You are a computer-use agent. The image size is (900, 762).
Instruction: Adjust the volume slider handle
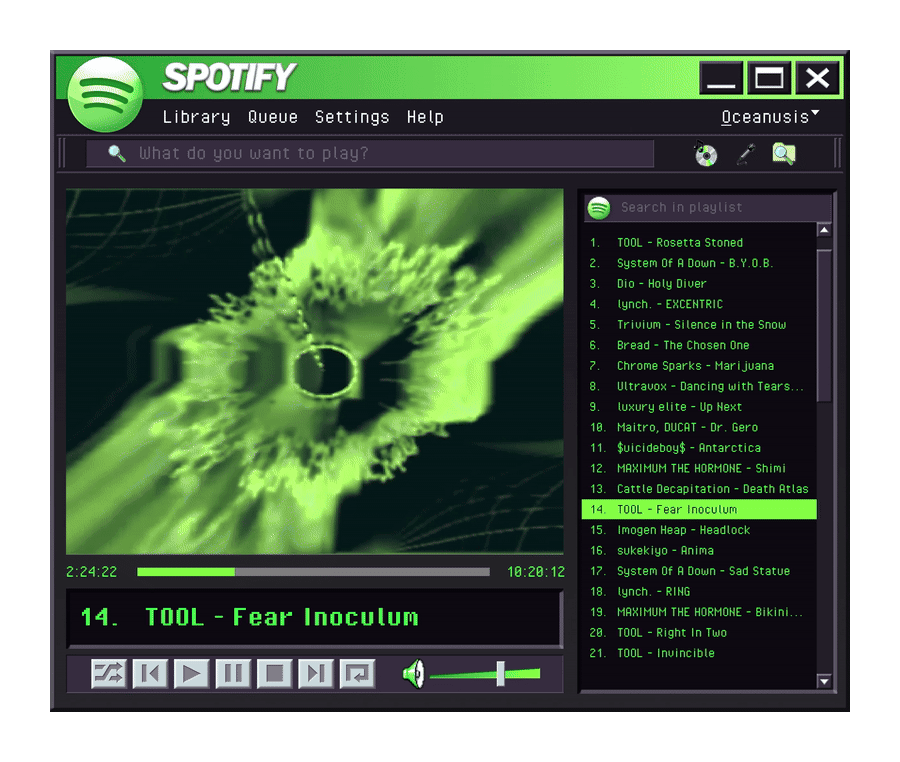[500, 673]
